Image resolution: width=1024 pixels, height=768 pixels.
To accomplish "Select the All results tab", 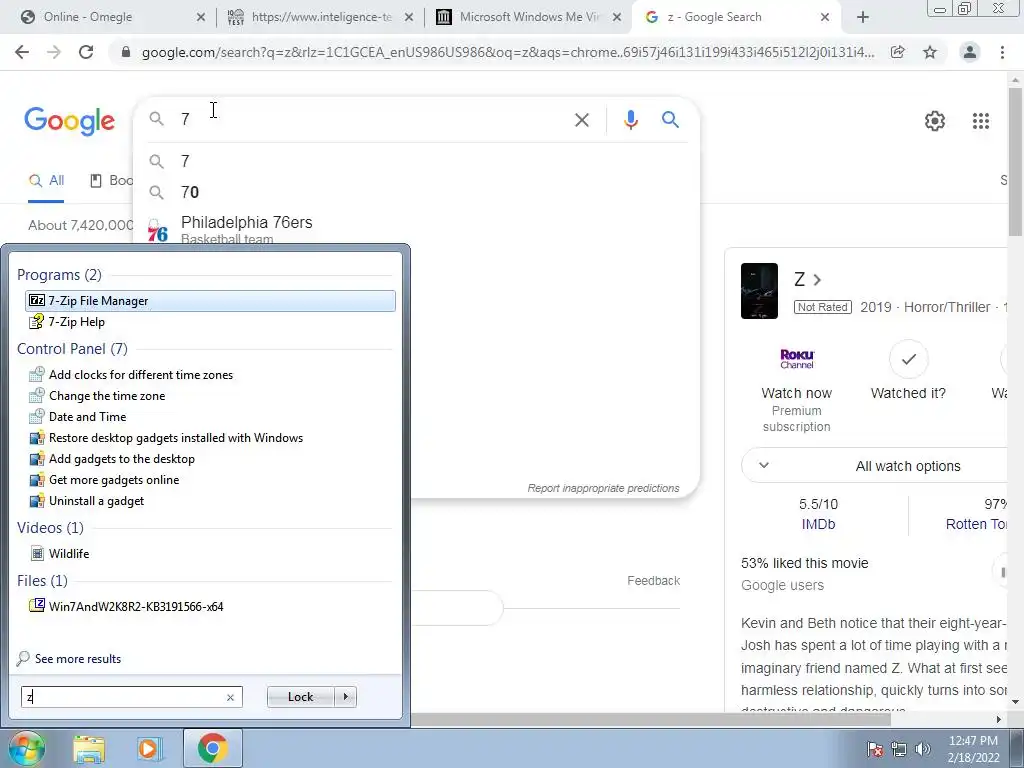I will (46, 180).
